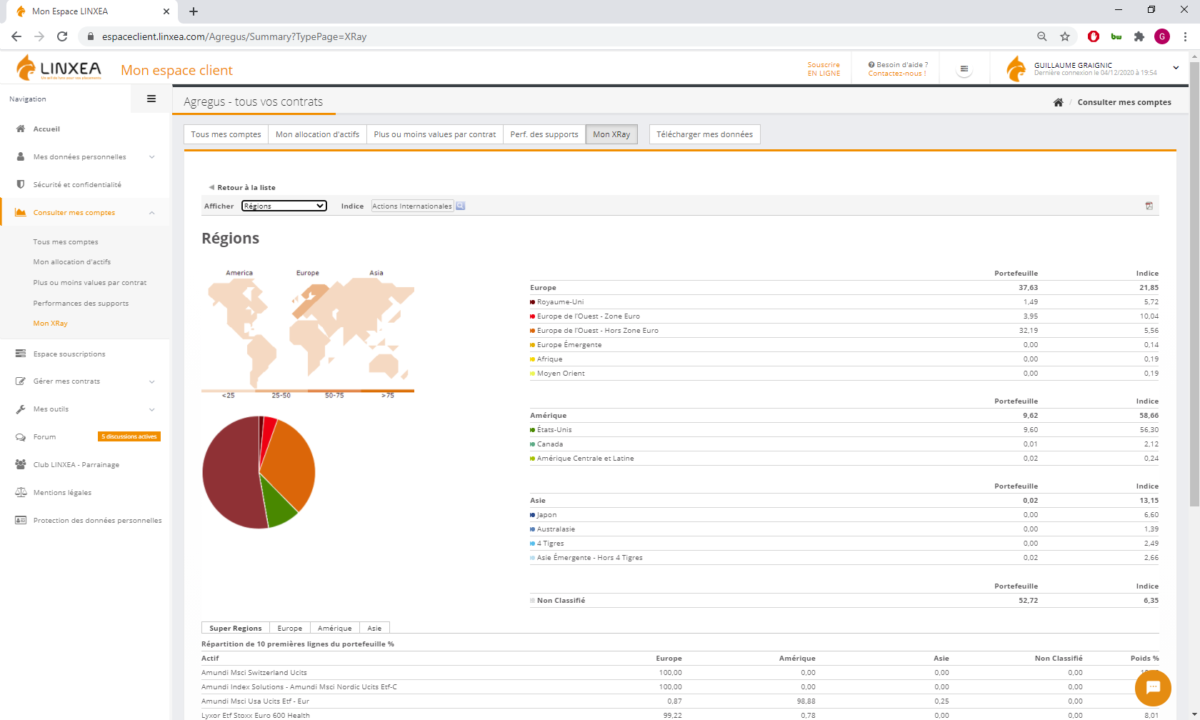Collapse the Consulter mes comptes sidebar section
The height and width of the screenshot is (720, 1200).
[85, 212]
